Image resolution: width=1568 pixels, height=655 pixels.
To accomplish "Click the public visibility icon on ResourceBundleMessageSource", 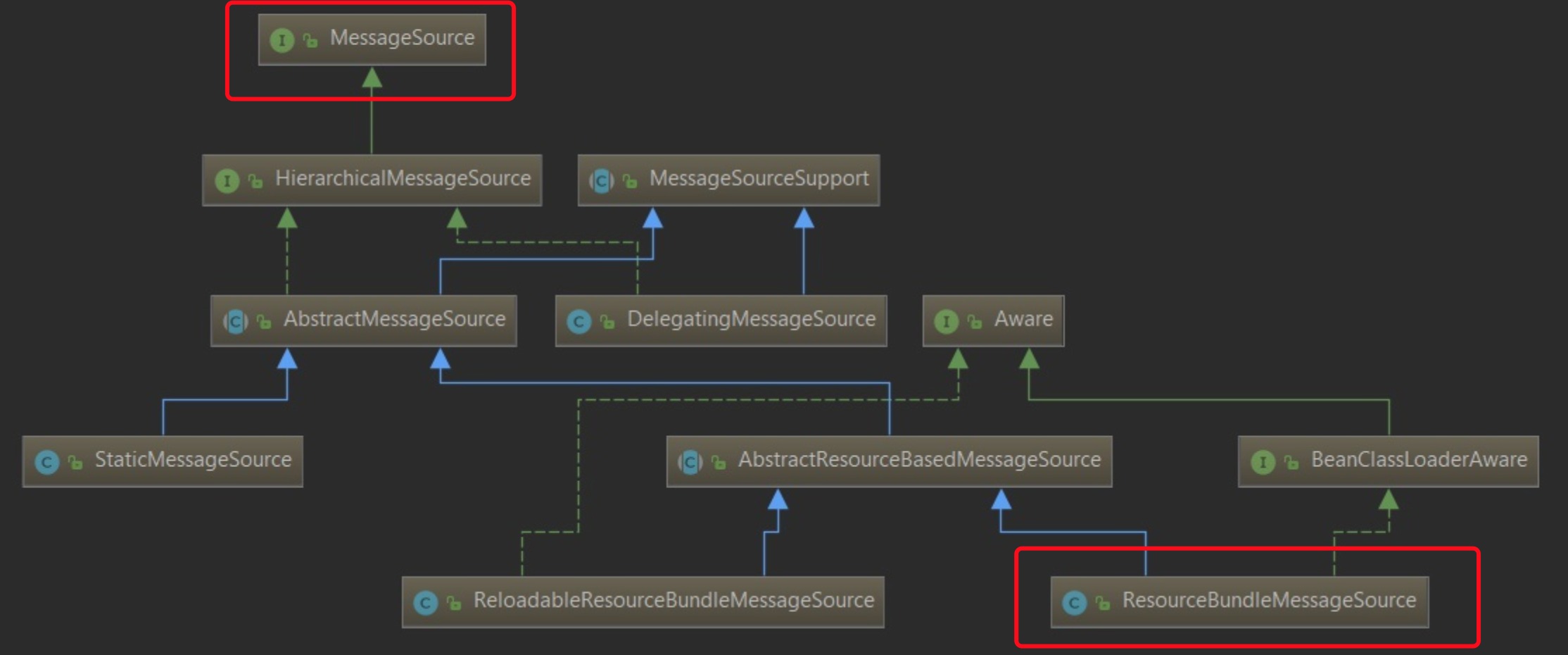I will point(1103,604).
